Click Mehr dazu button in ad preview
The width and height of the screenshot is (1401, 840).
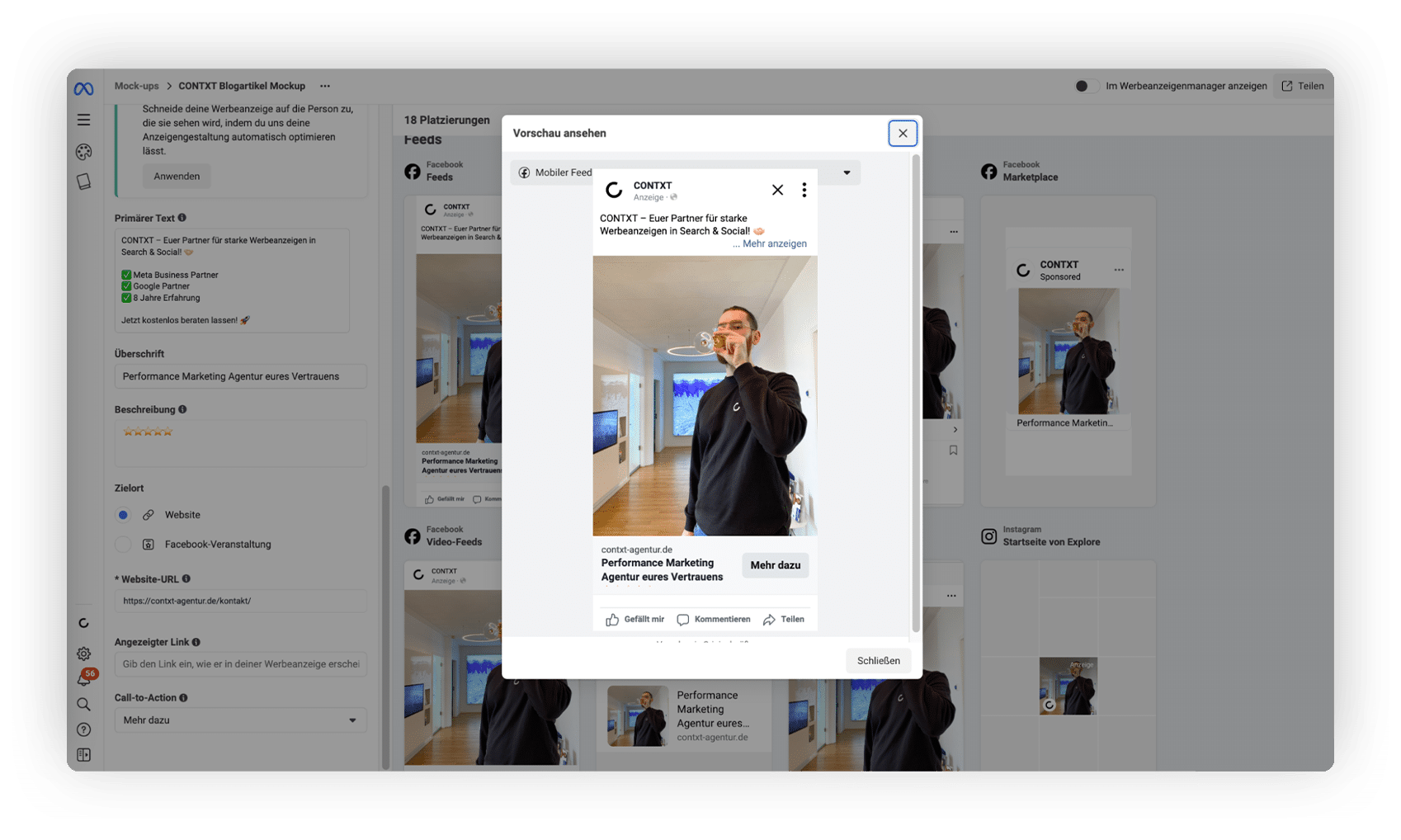[776, 565]
